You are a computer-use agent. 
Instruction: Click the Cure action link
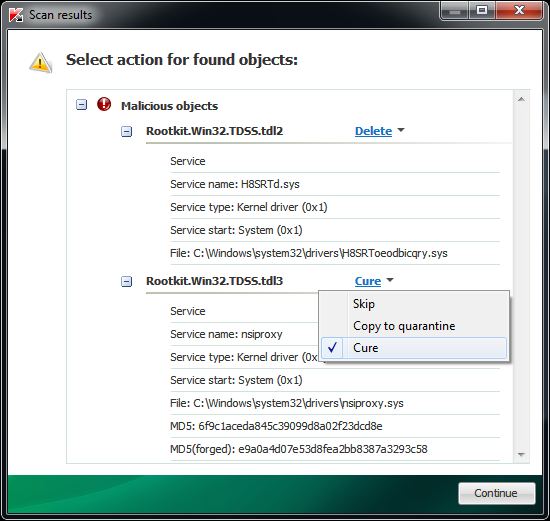coord(368,281)
